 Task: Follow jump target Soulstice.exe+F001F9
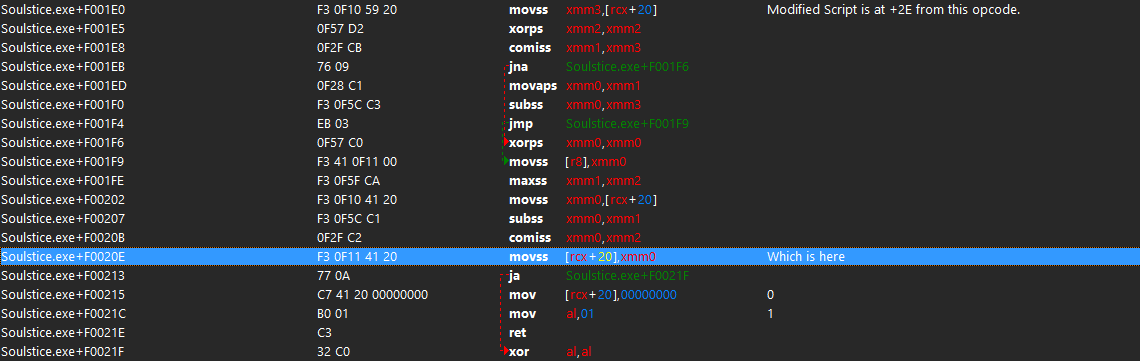click(x=627, y=123)
